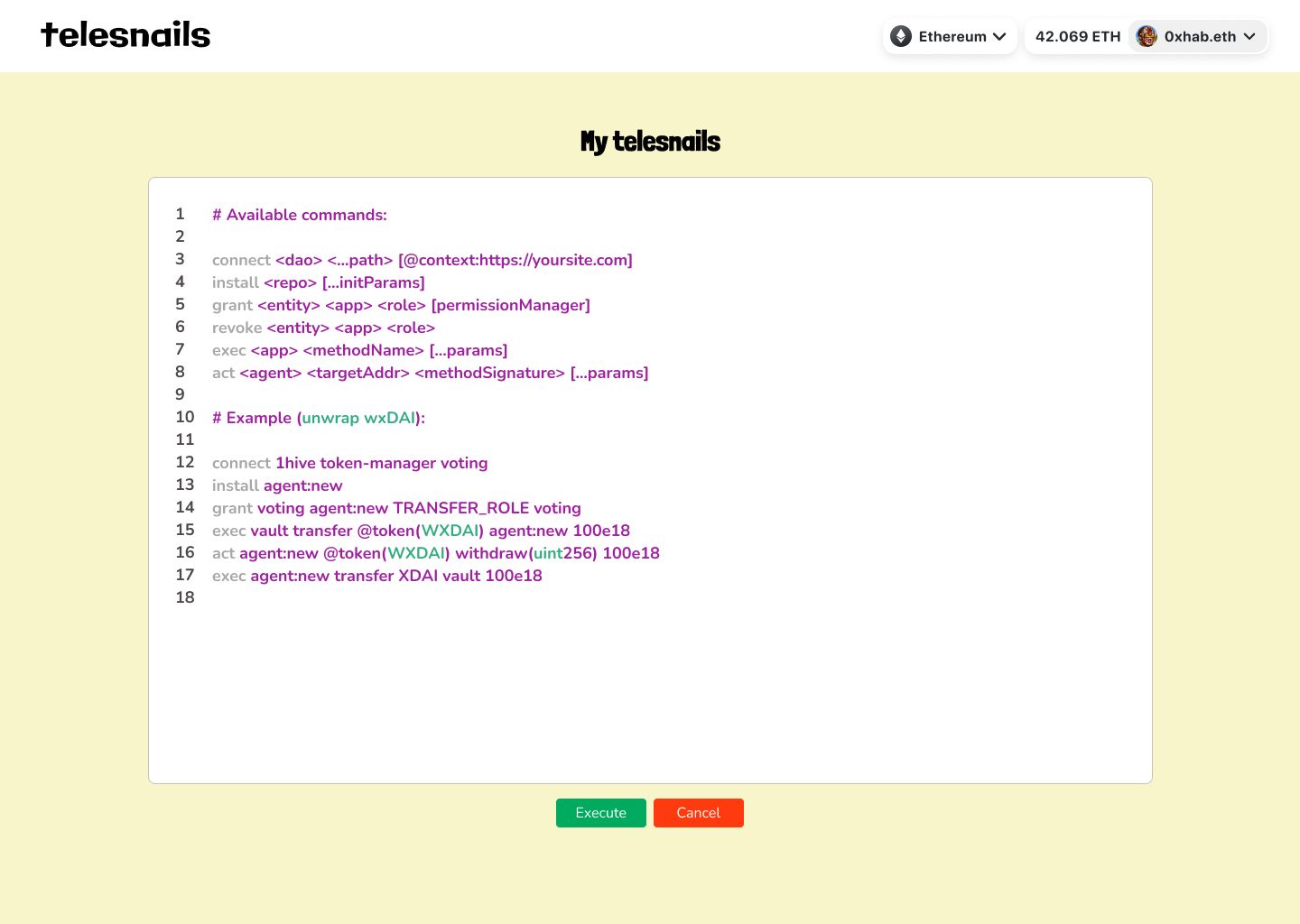This screenshot has width=1300, height=924.
Task: Click 'exec agent:new transfer XDAI vault' line
Action: (x=377, y=576)
